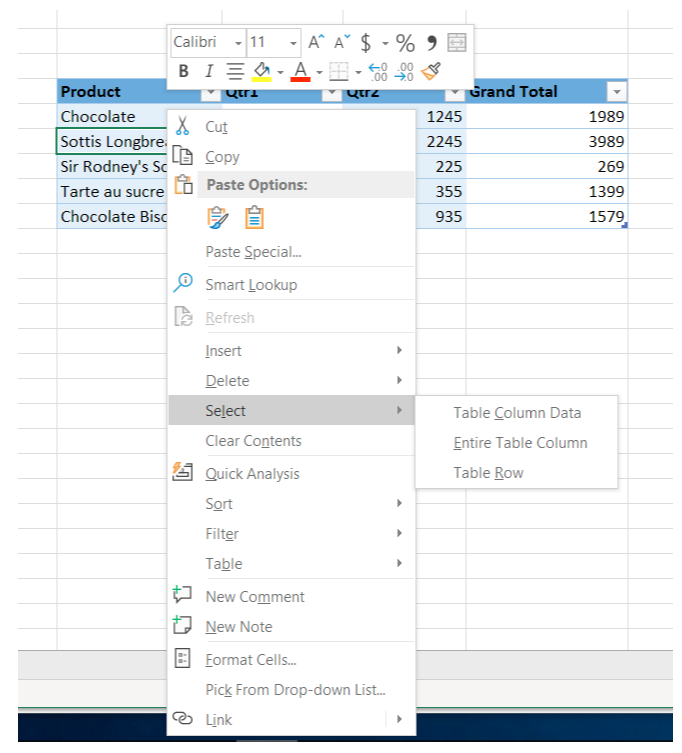Click the Format Painter brush icon
This screenshot has height=753, width=682.
click(431, 71)
